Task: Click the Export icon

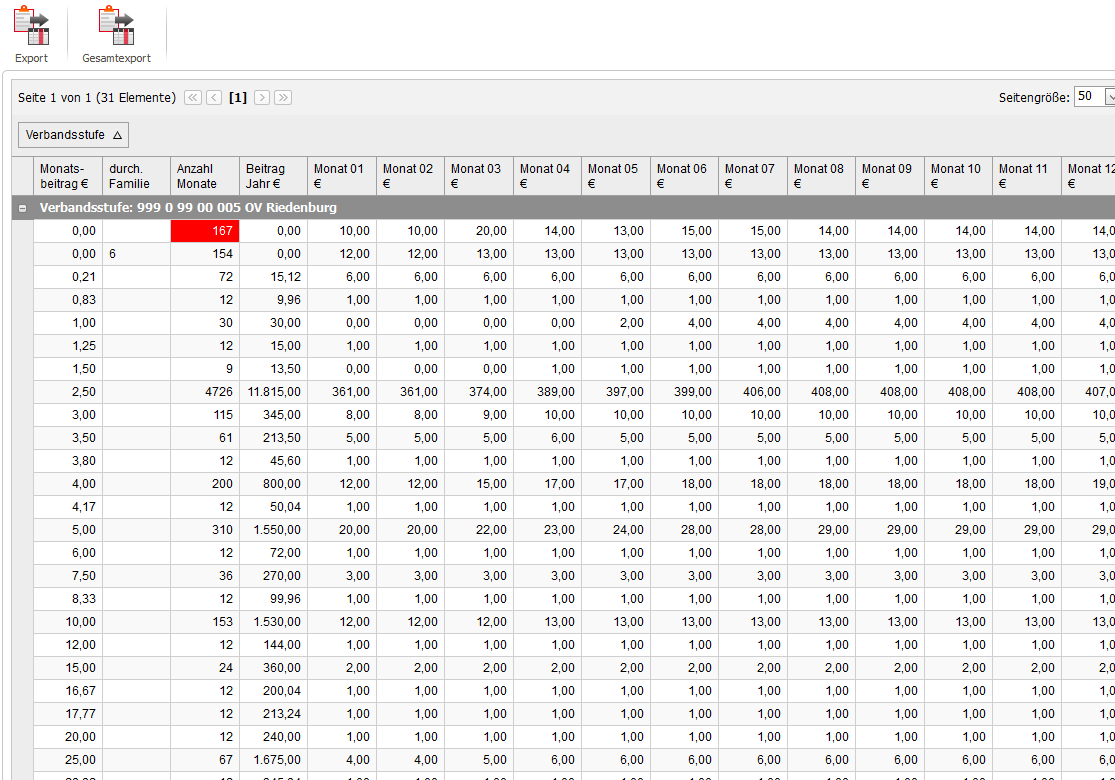Action: tap(31, 26)
